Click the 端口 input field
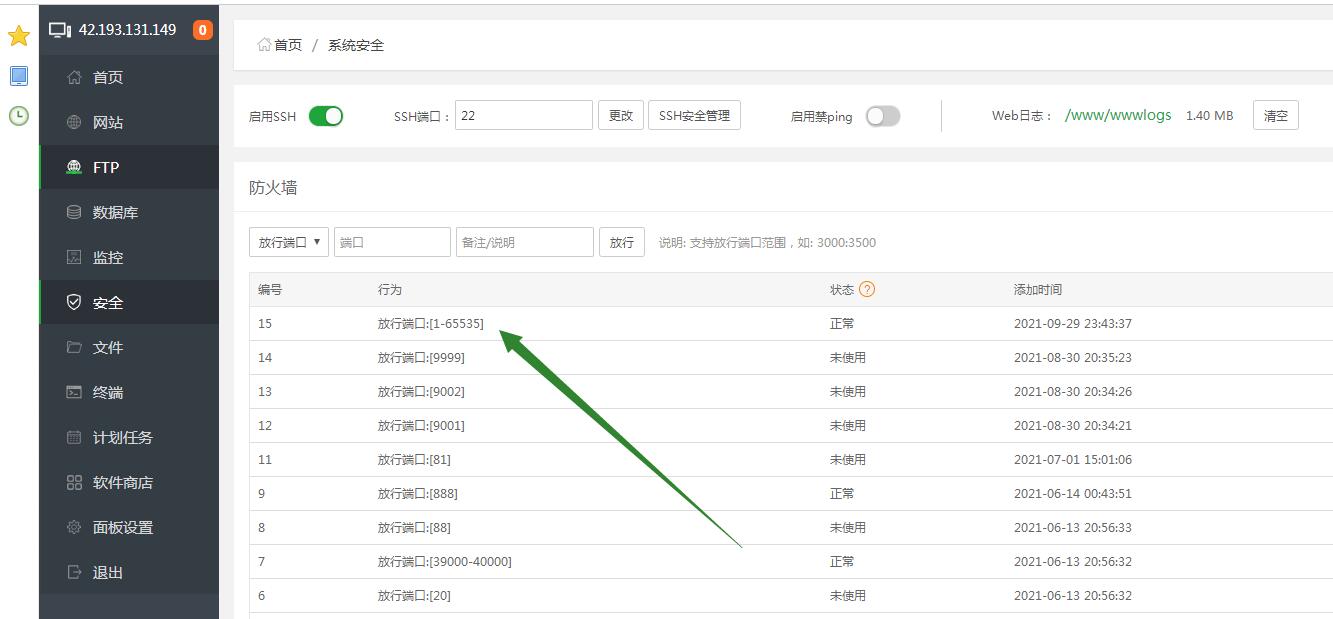Image resolution: width=1333 pixels, height=619 pixels. pyautogui.click(x=392, y=242)
